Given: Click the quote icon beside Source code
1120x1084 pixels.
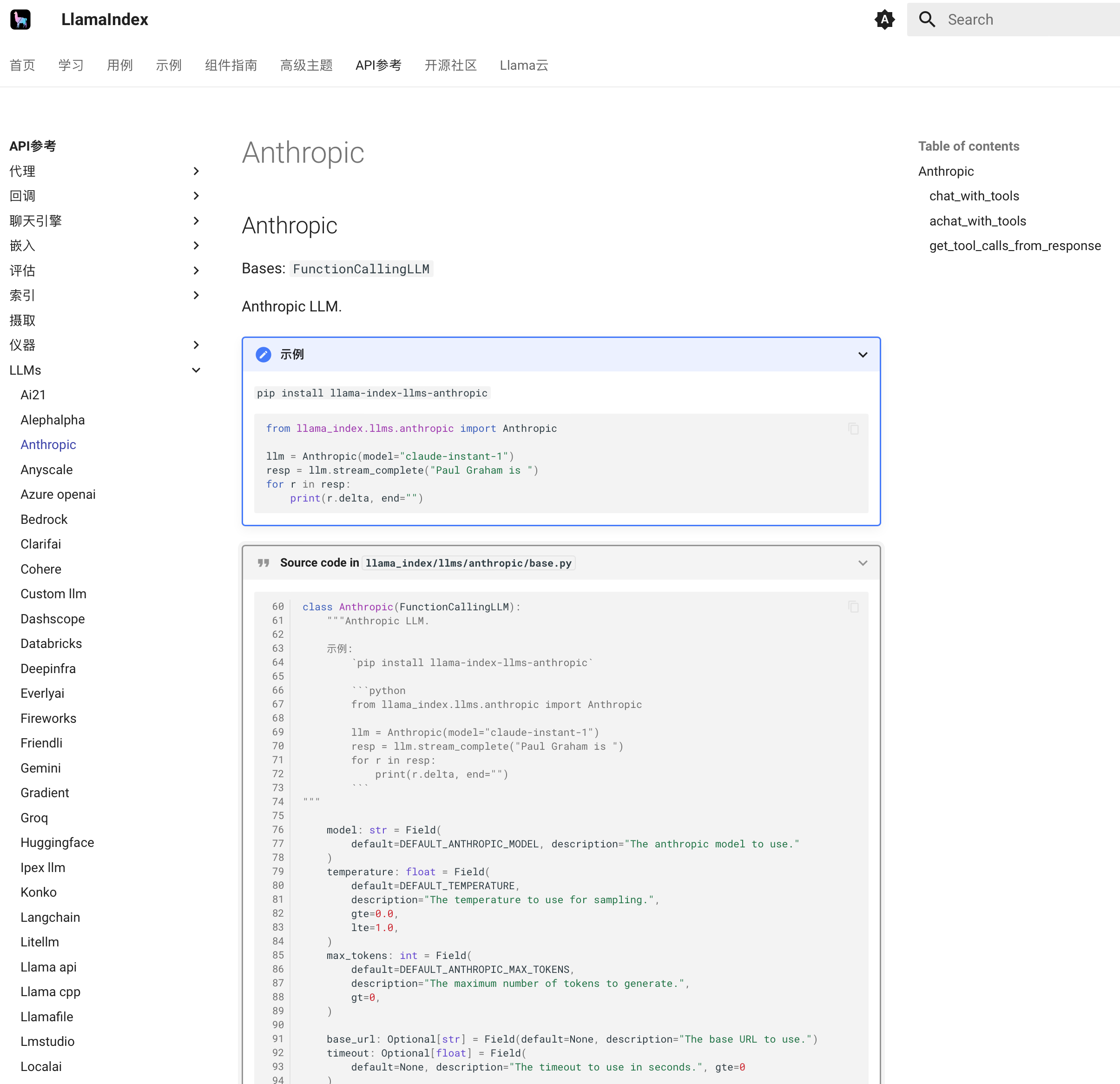Looking at the screenshot, I should [x=263, y=563].
